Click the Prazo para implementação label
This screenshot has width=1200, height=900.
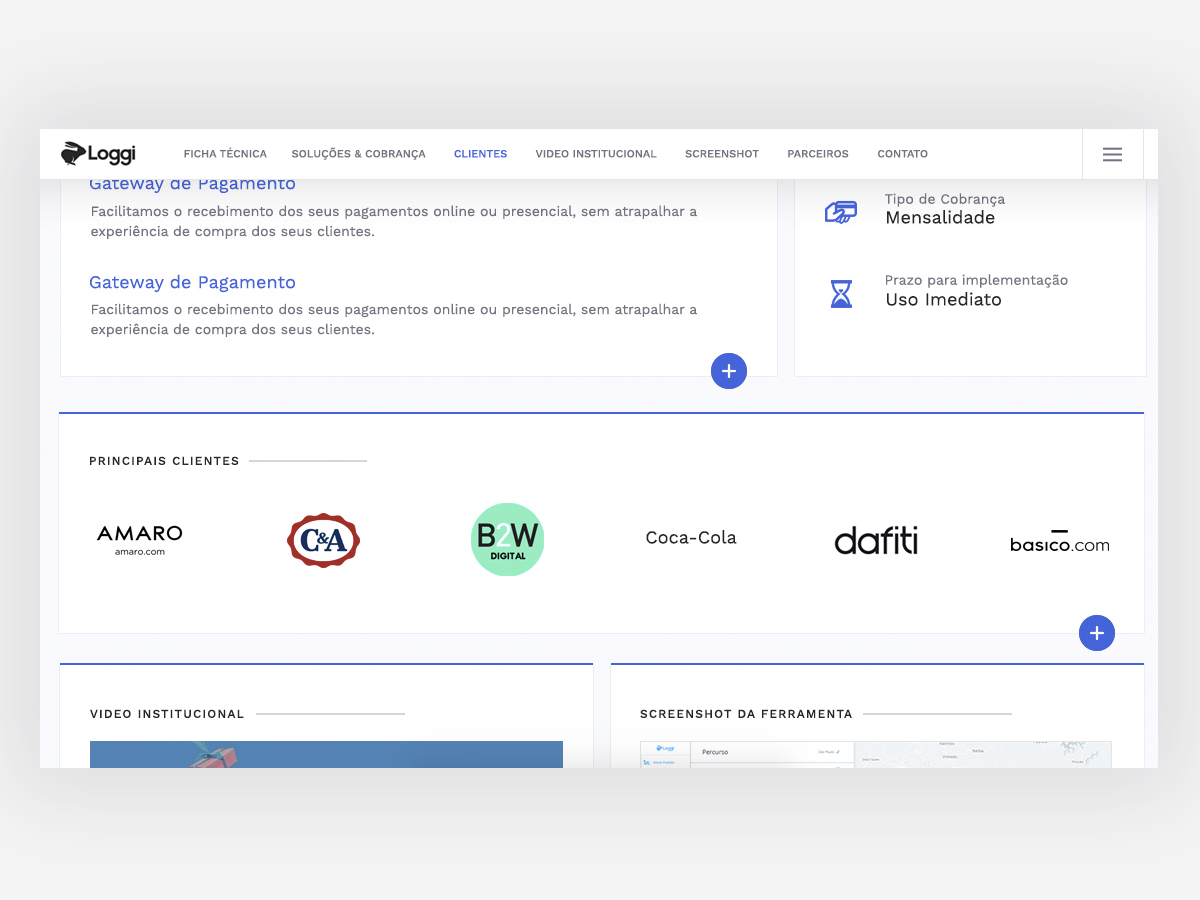click(x=976, y=281)
